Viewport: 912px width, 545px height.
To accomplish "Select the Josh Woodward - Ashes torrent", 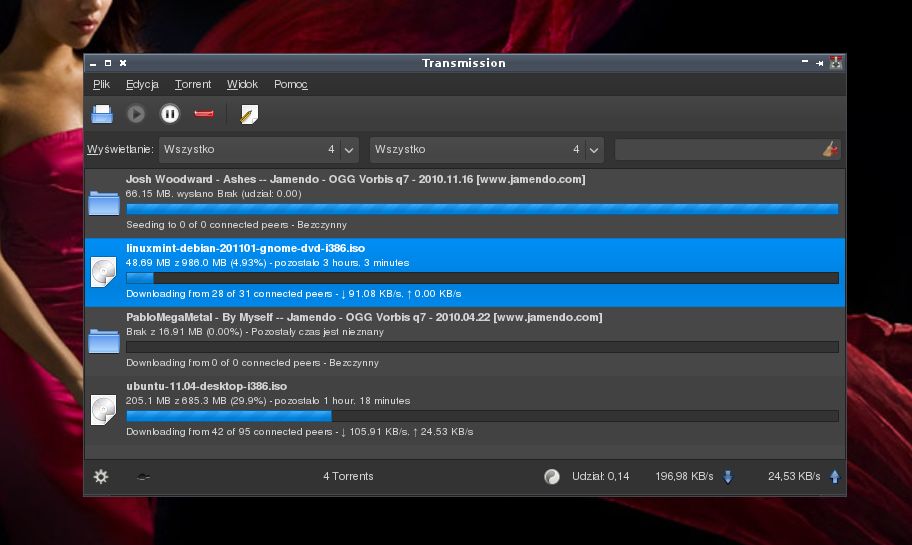I will pyautogui.click(x=465, y=202).
